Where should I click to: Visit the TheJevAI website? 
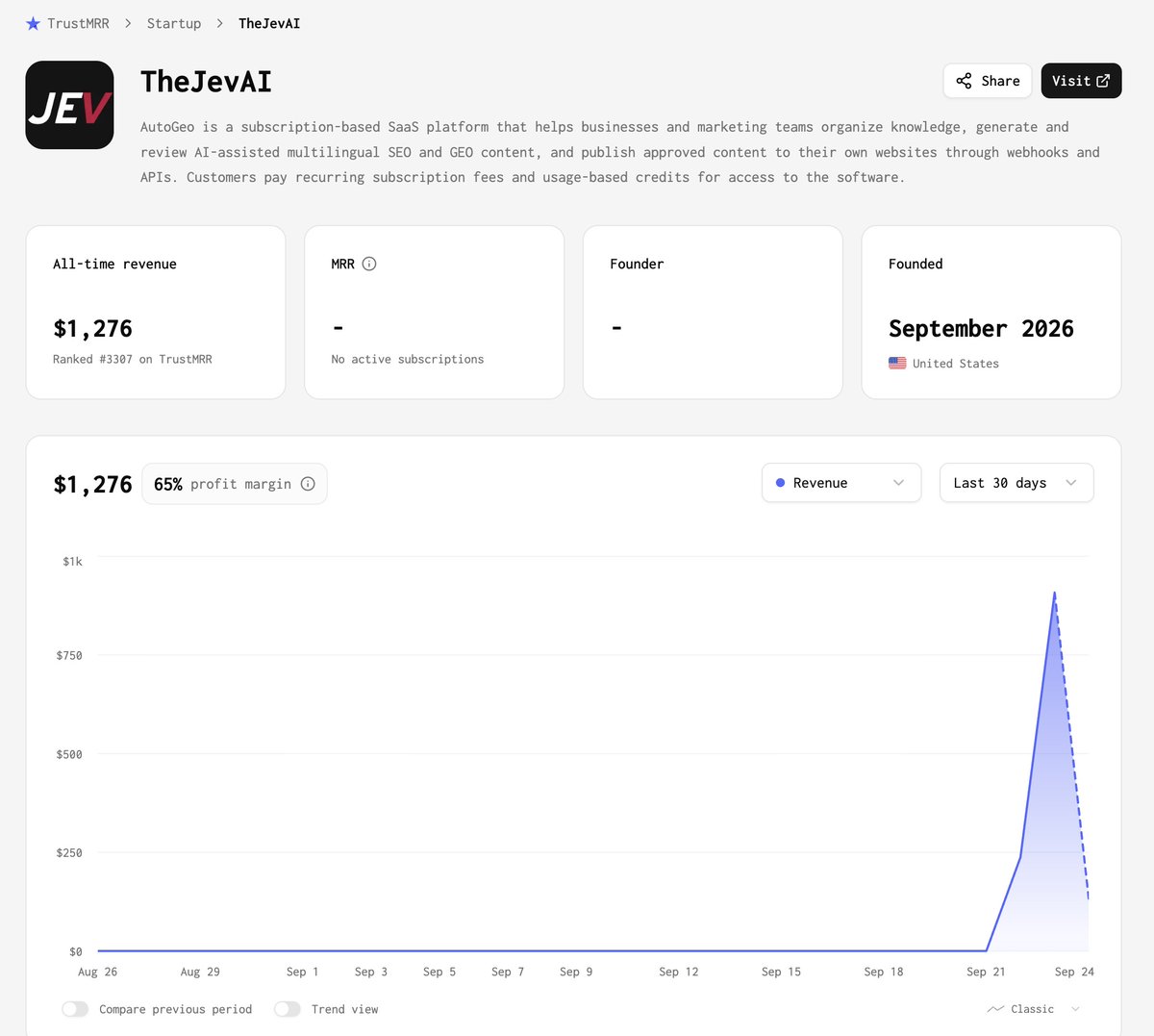point(1081,81)
